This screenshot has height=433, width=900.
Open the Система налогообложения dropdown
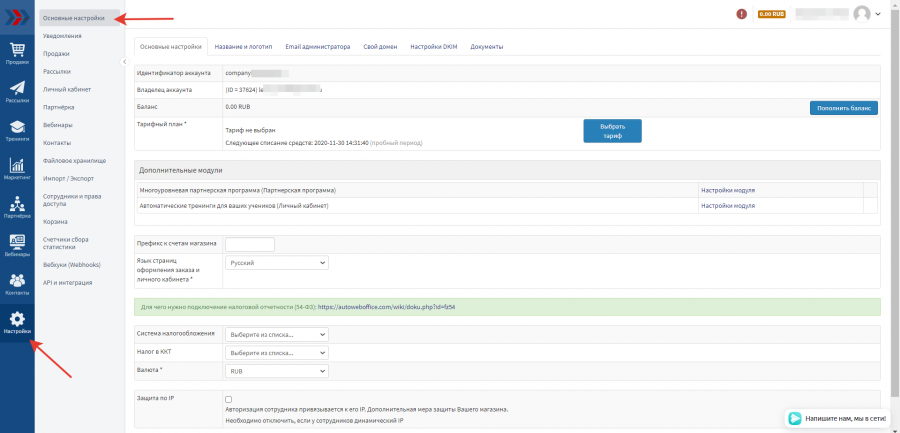[x=276, y=334]
